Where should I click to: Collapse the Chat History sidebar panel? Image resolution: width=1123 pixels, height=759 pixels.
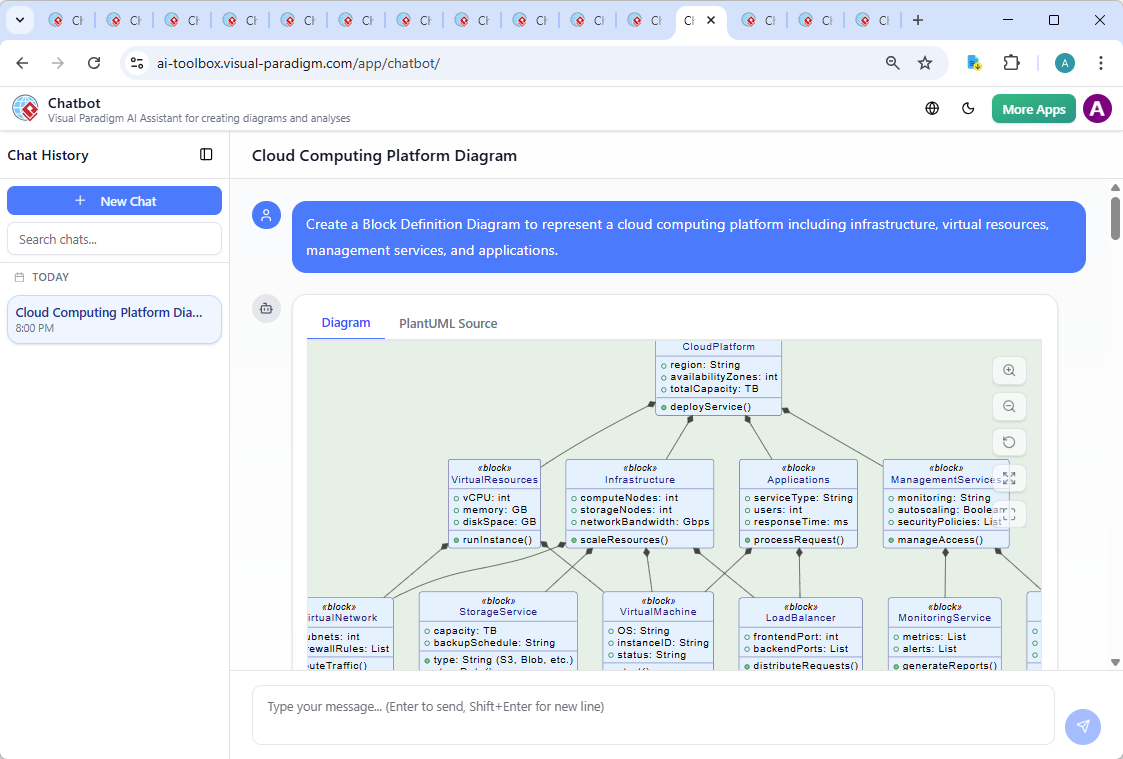pyautogui.click(x=206, y=155)
